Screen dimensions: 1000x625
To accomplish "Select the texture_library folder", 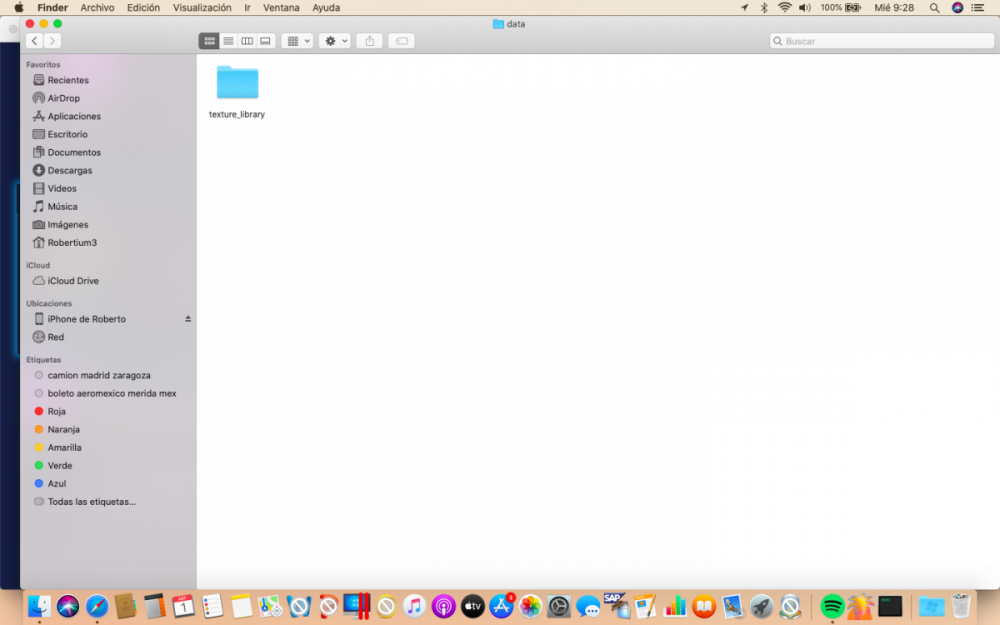I will coord(237,84).
